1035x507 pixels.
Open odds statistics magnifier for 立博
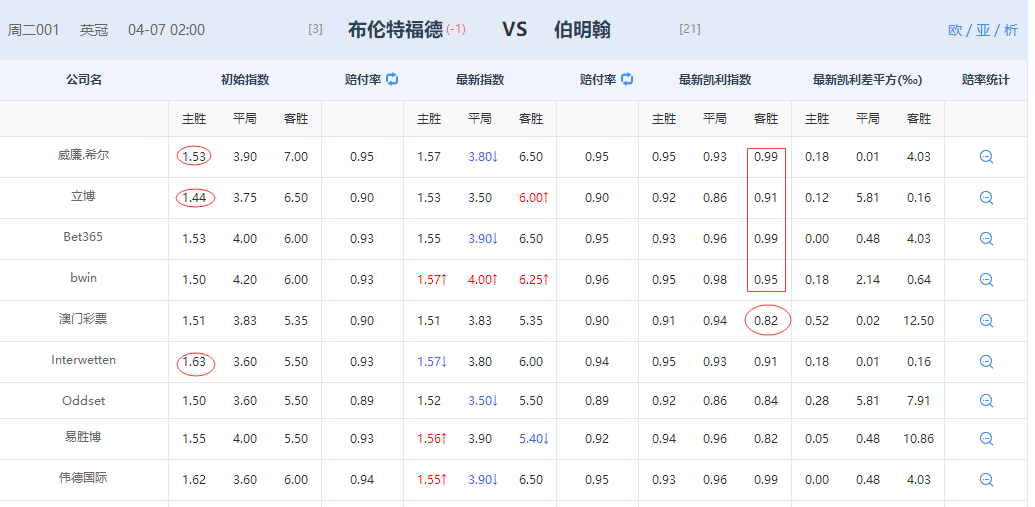tap(986, 198)
